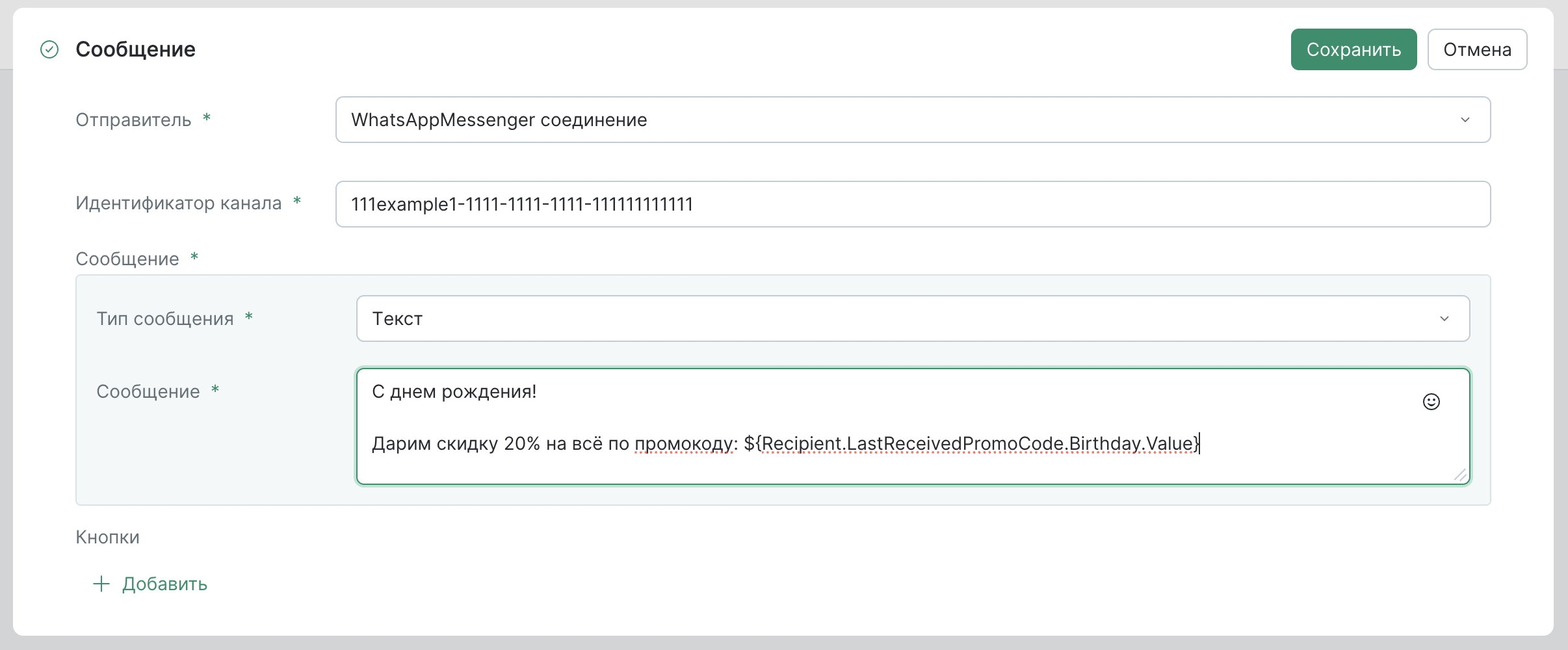
Task: Open the emoji picker in message field
Action: coord(1431,402)
